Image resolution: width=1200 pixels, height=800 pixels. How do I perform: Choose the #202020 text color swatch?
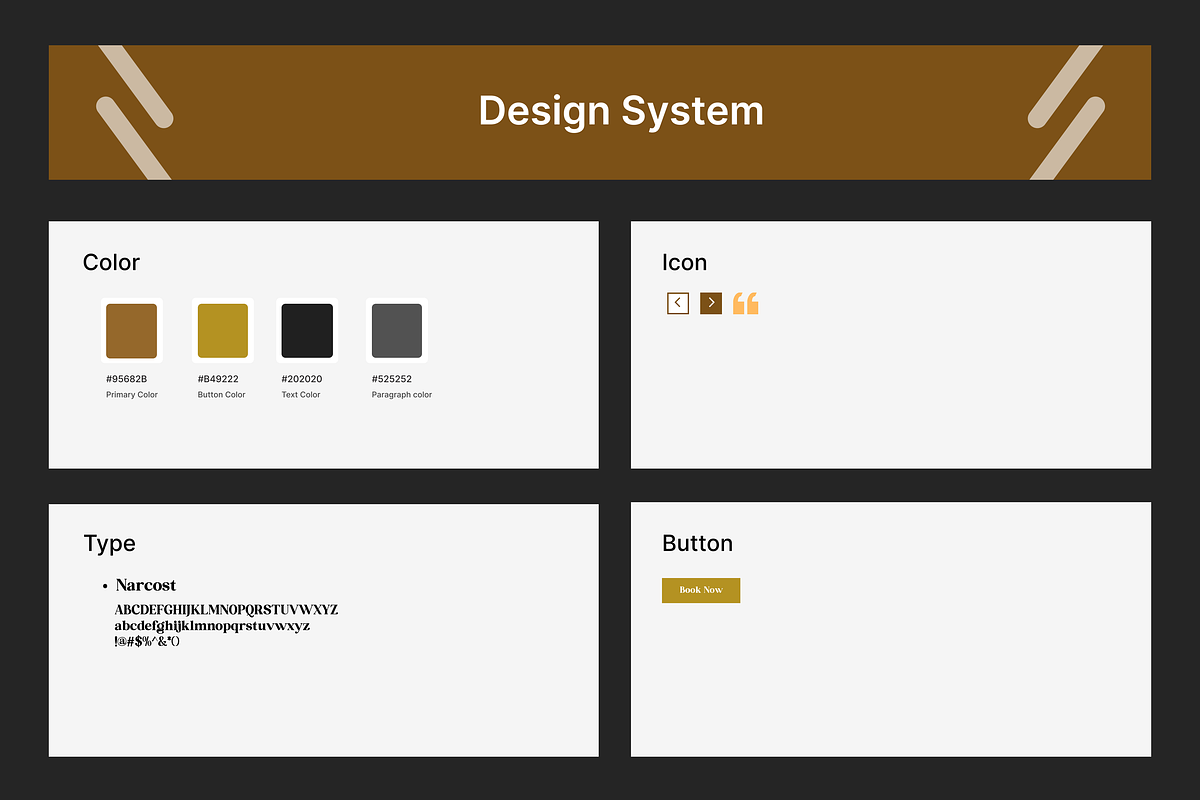pyautogui.click(x=307, y=330)
